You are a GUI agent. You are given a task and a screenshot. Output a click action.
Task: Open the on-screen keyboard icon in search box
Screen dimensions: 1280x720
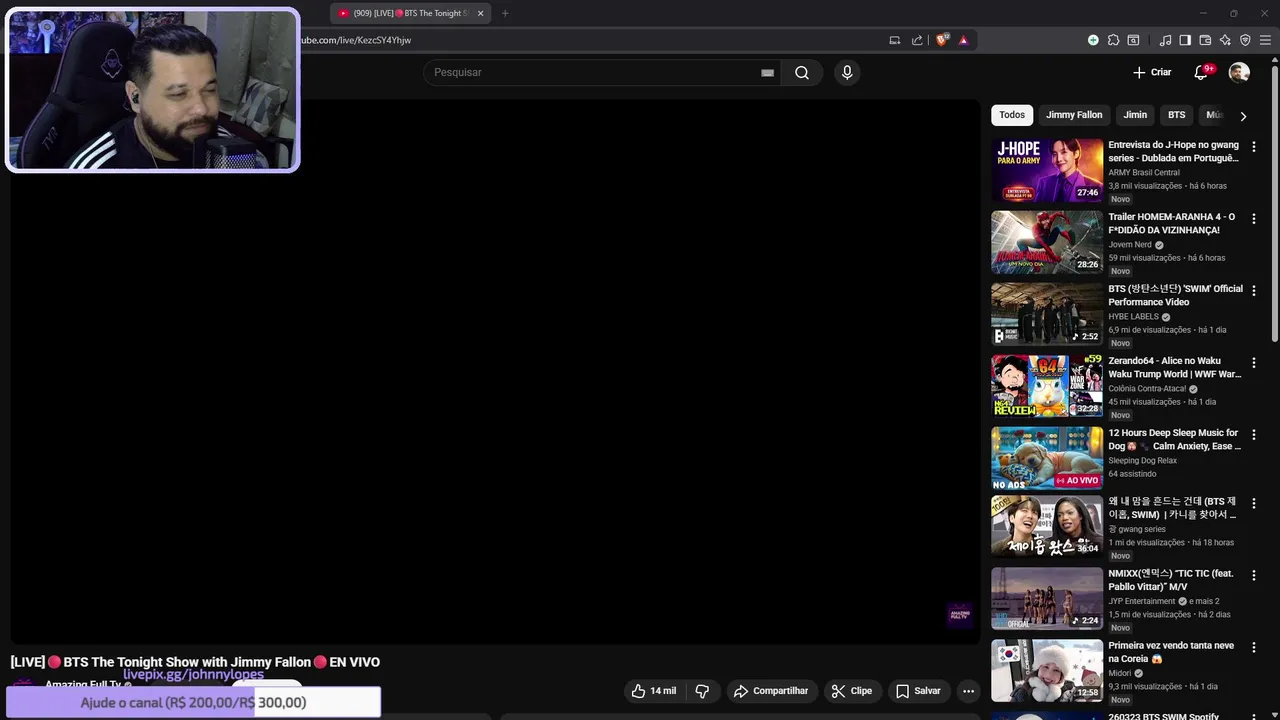pos(767,72)
